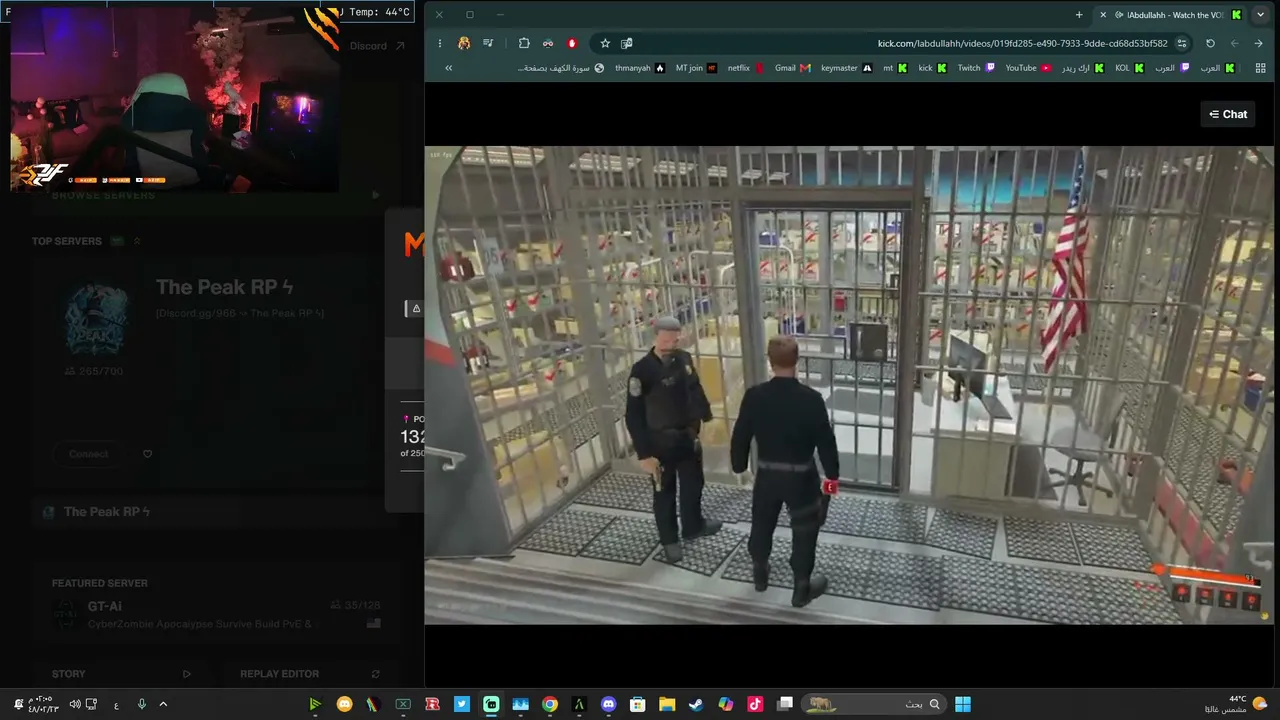The width and height of the screenshot is (1280, 720).
Task: Open Story mode in FiveM
Action: [121, 674]
